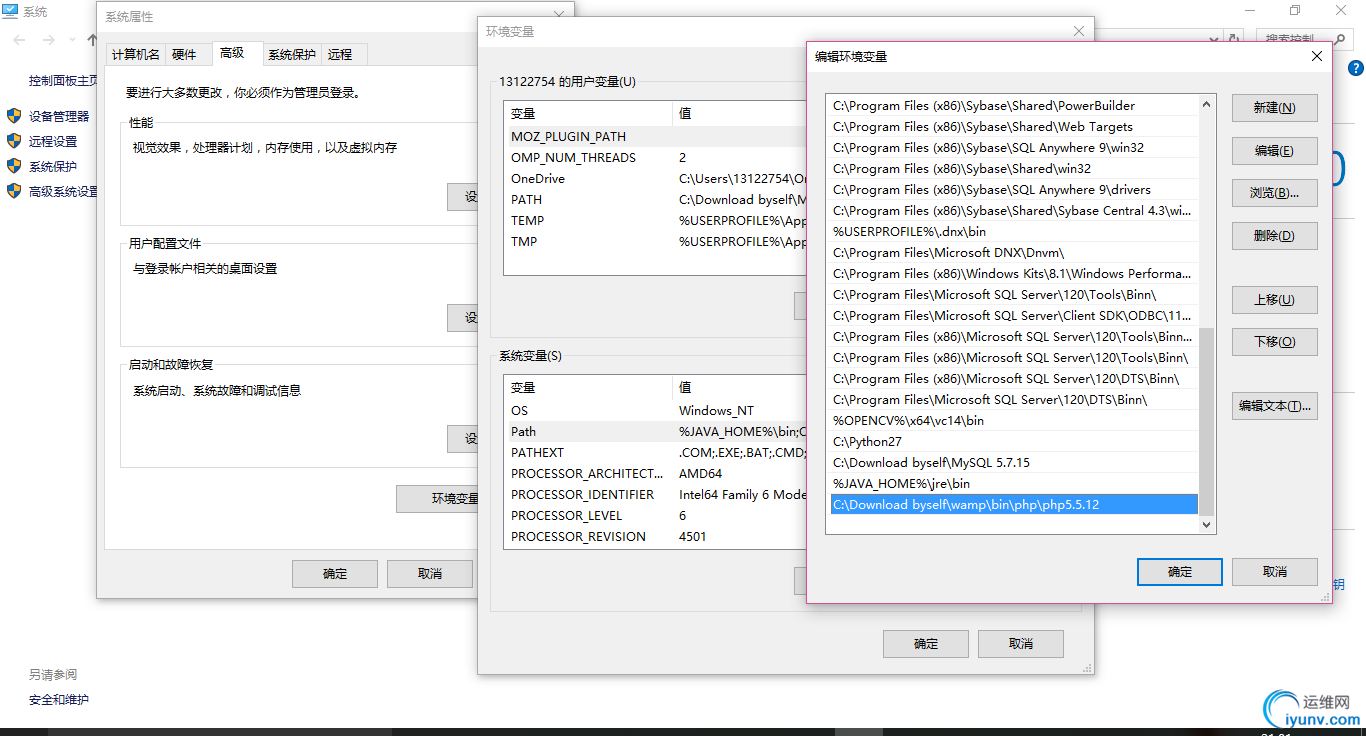Select user variable OMP_NUM_THREADS row
The image size is (1366, 736).
click(x=656, y=158)
